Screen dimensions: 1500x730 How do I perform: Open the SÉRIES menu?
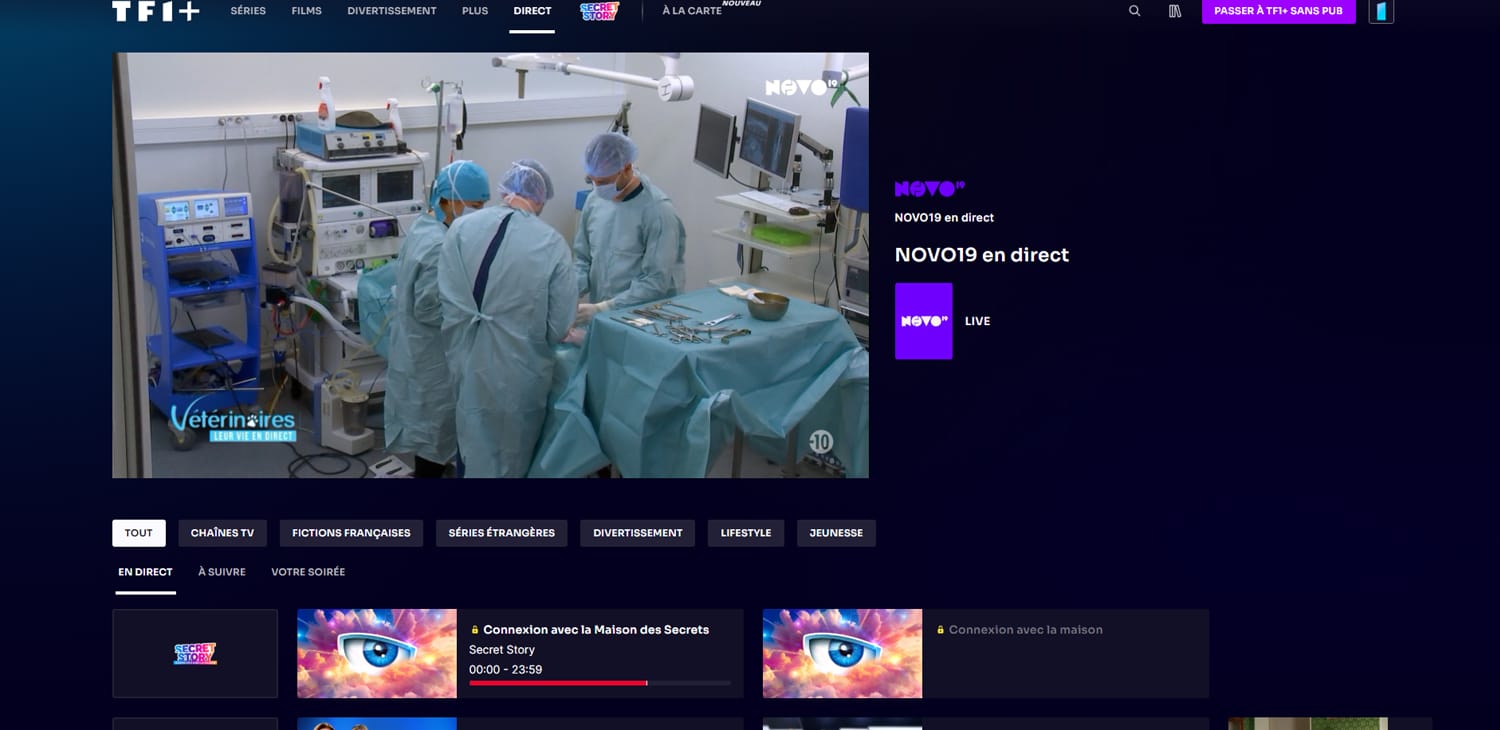(248, 11)
